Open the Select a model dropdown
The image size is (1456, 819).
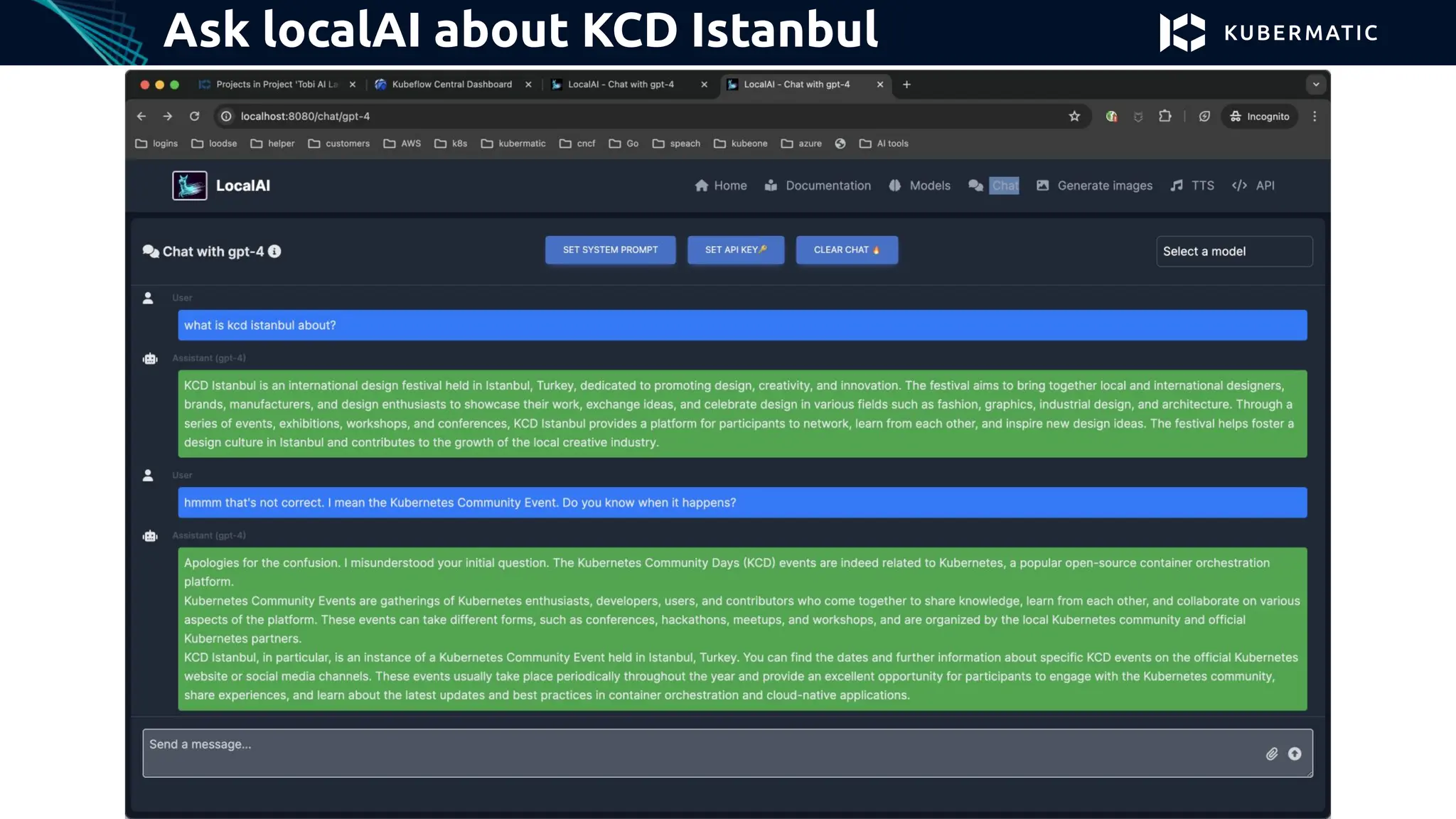(1234, 251)
